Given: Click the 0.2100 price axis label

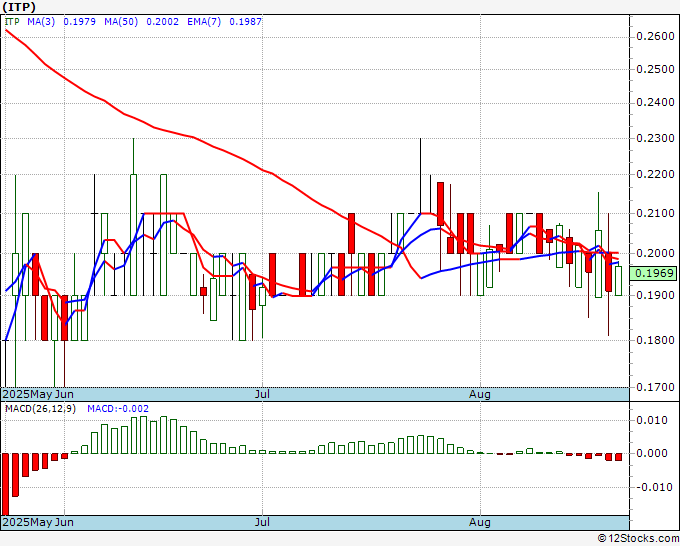Looking at the screenshot, I should click(x=655, y=214).
